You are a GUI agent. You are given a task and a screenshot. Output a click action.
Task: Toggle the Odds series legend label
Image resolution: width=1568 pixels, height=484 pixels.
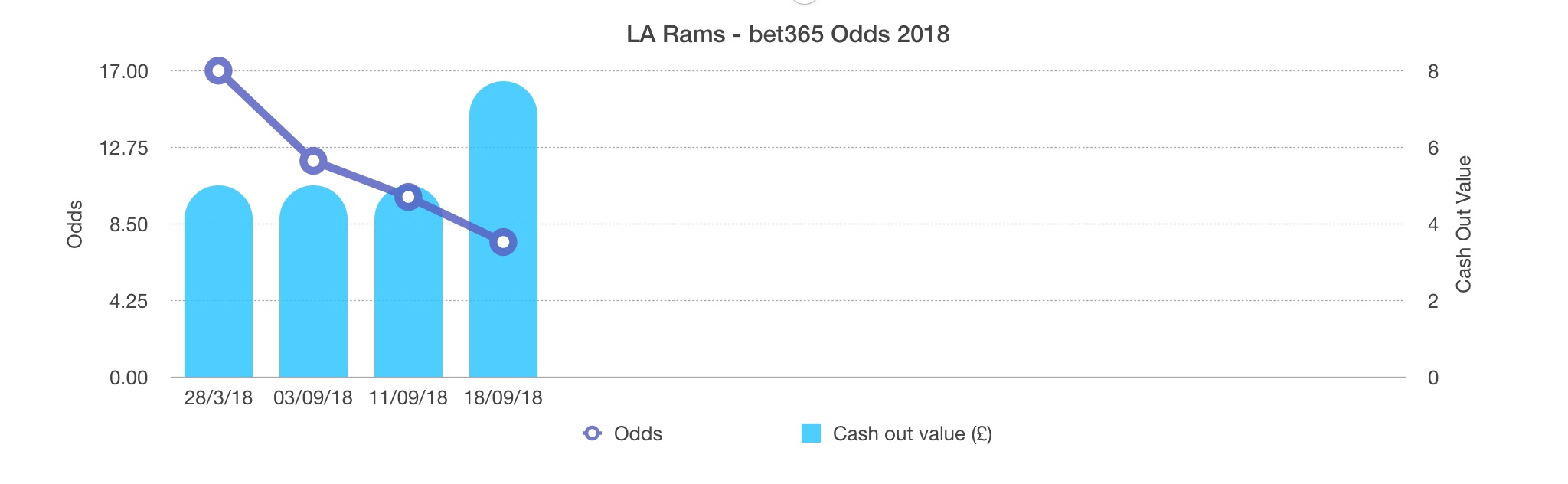[638, 433]
